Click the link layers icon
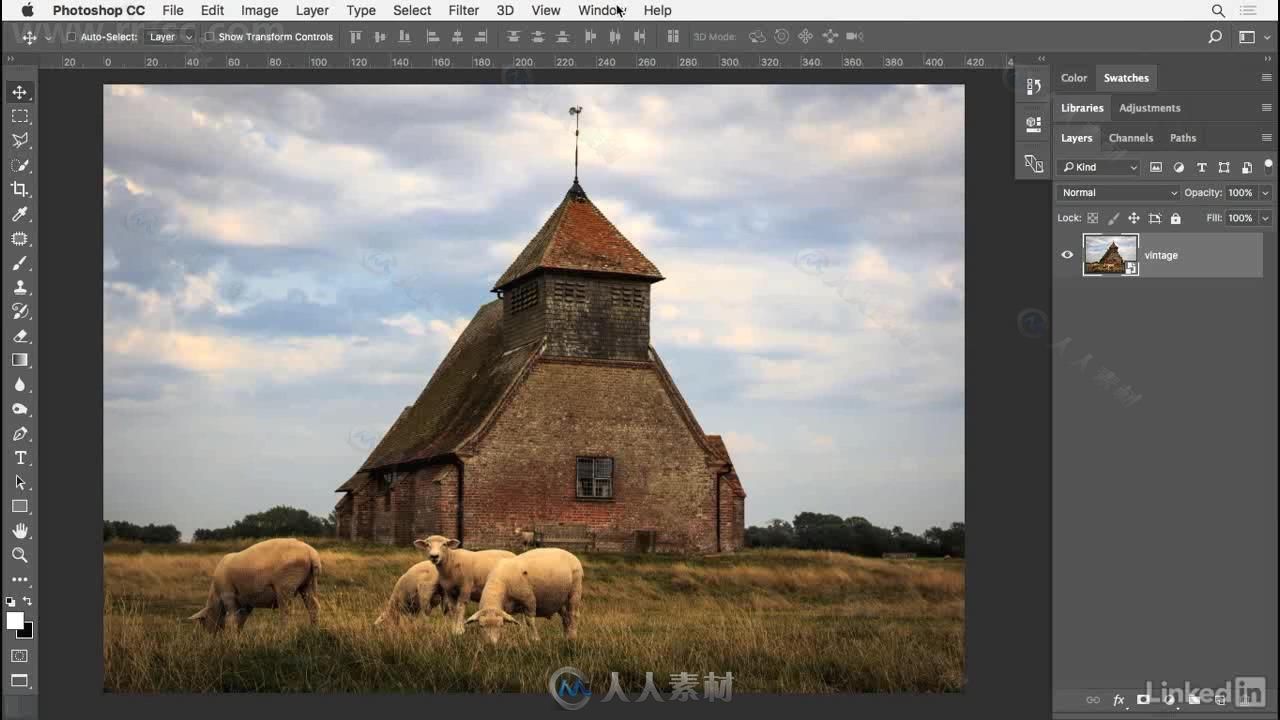Image resolution: width=1280 pixels, height=720 pixels. pyautogui.click(x=1093, y=700)
